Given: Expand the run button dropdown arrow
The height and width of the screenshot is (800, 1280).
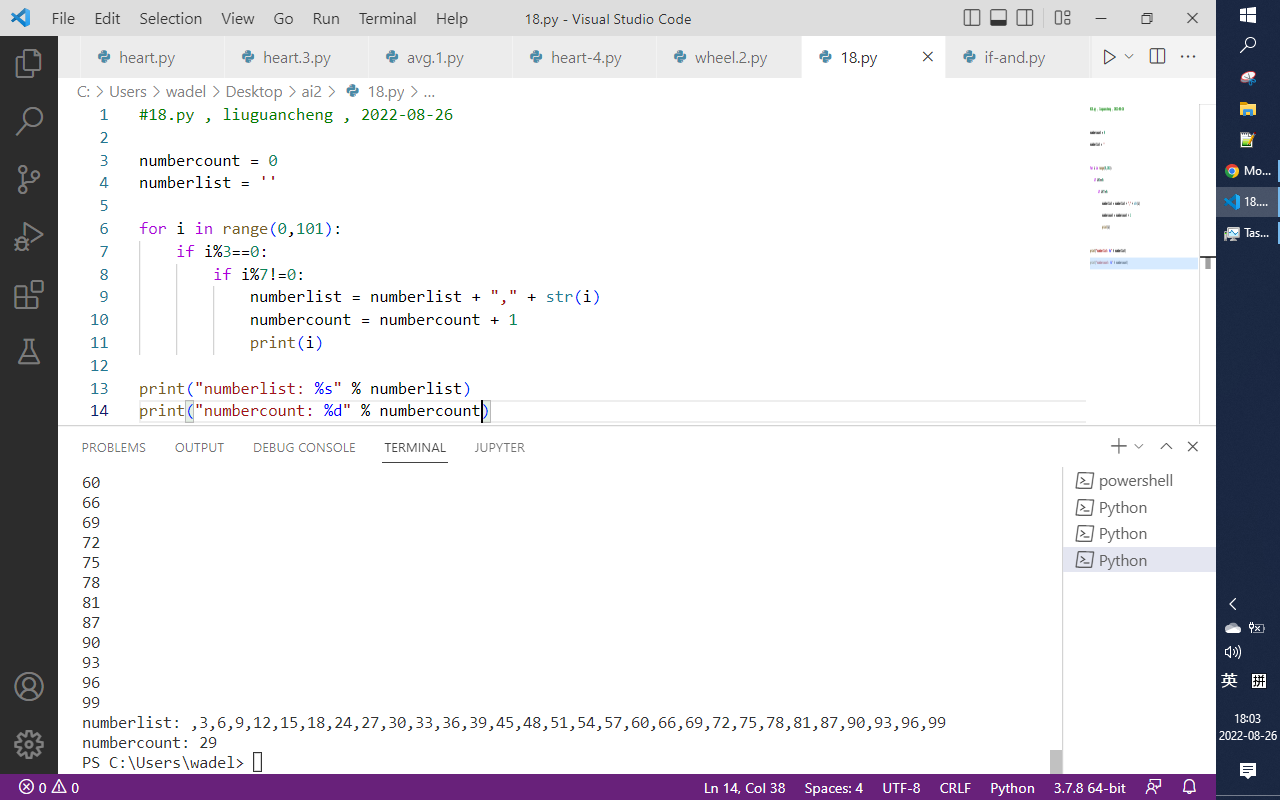Looking at the screenshot, I should click(1130, 57).
